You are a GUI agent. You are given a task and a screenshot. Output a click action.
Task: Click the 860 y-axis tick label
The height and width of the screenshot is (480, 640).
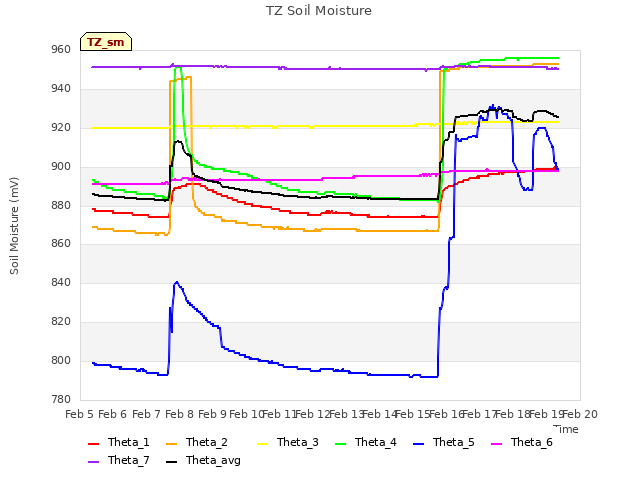61,244
